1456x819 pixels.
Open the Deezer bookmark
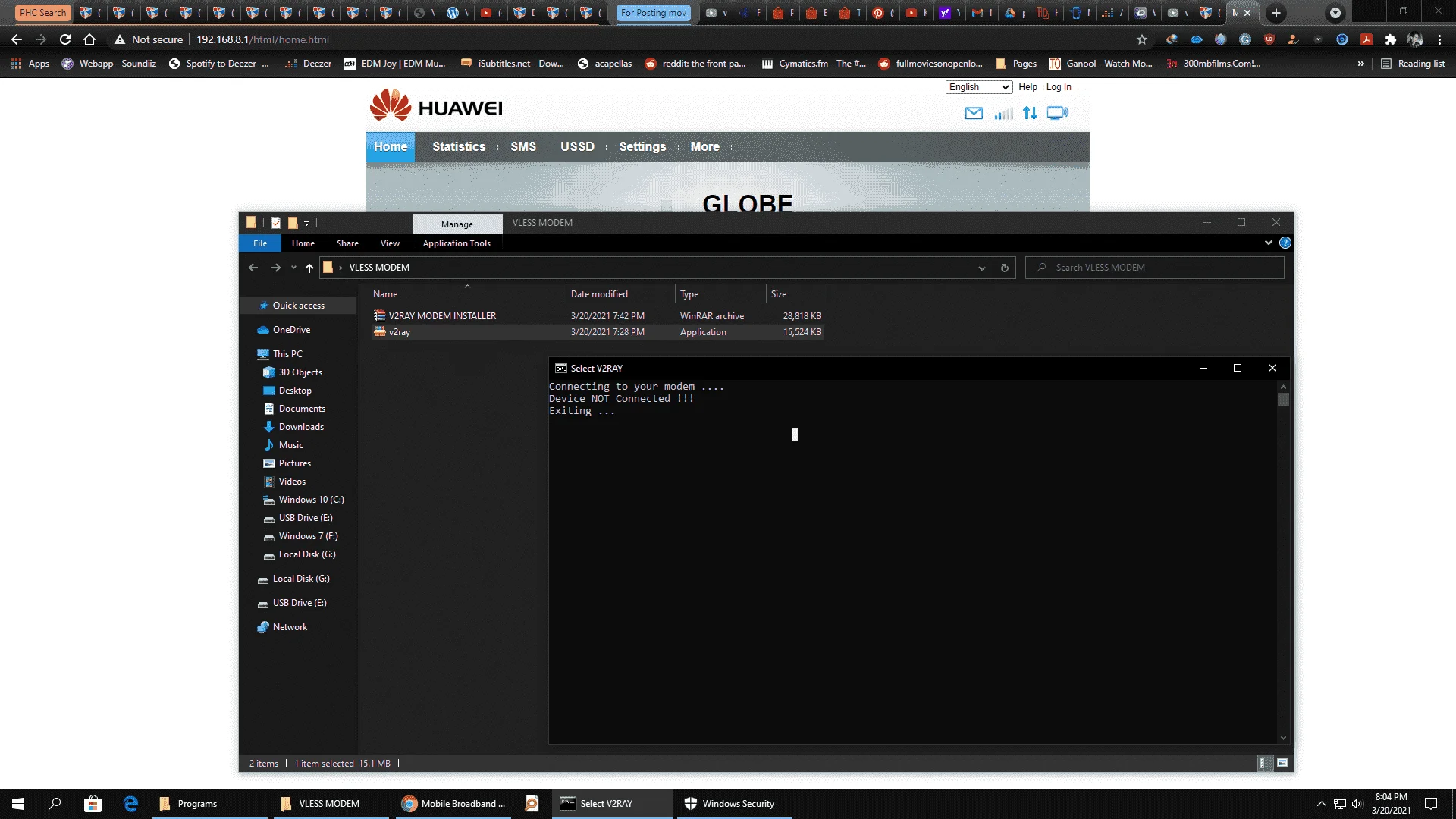309,64
